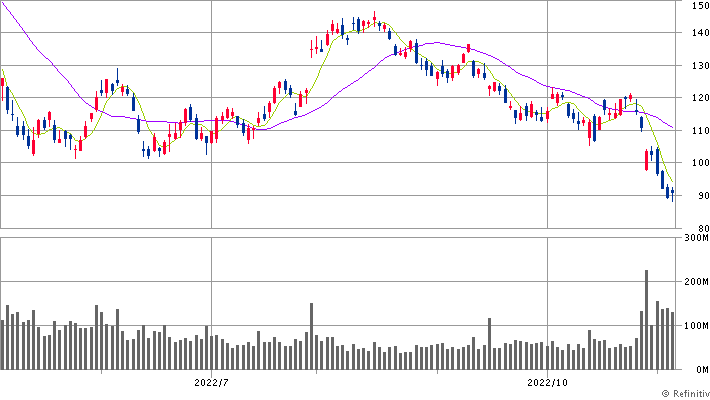Click the tallest volume bar above 200M
This screenshot has width=710, height=400.
click(646, 320)
